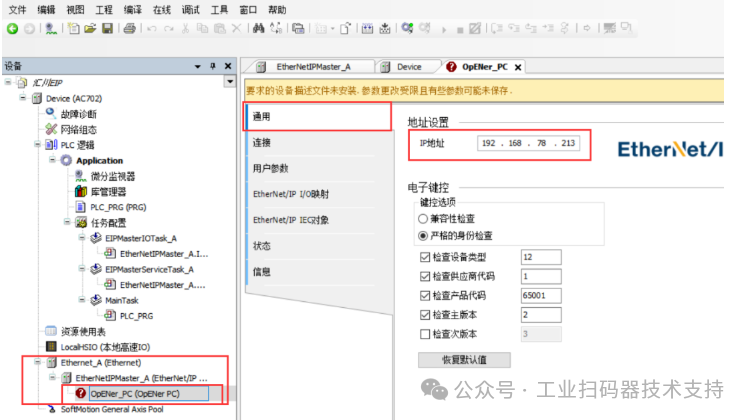Collapse the task configuration node

pos(67,222)
